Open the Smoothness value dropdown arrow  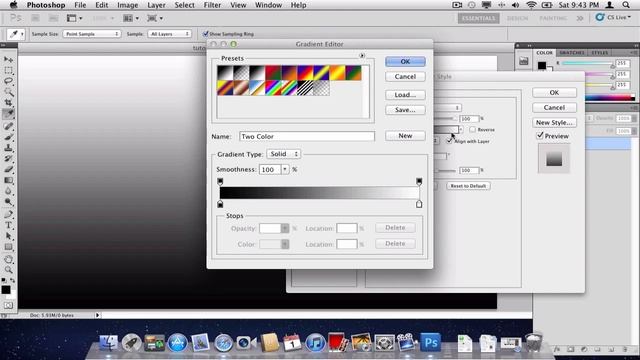click(x=285, y=169)
